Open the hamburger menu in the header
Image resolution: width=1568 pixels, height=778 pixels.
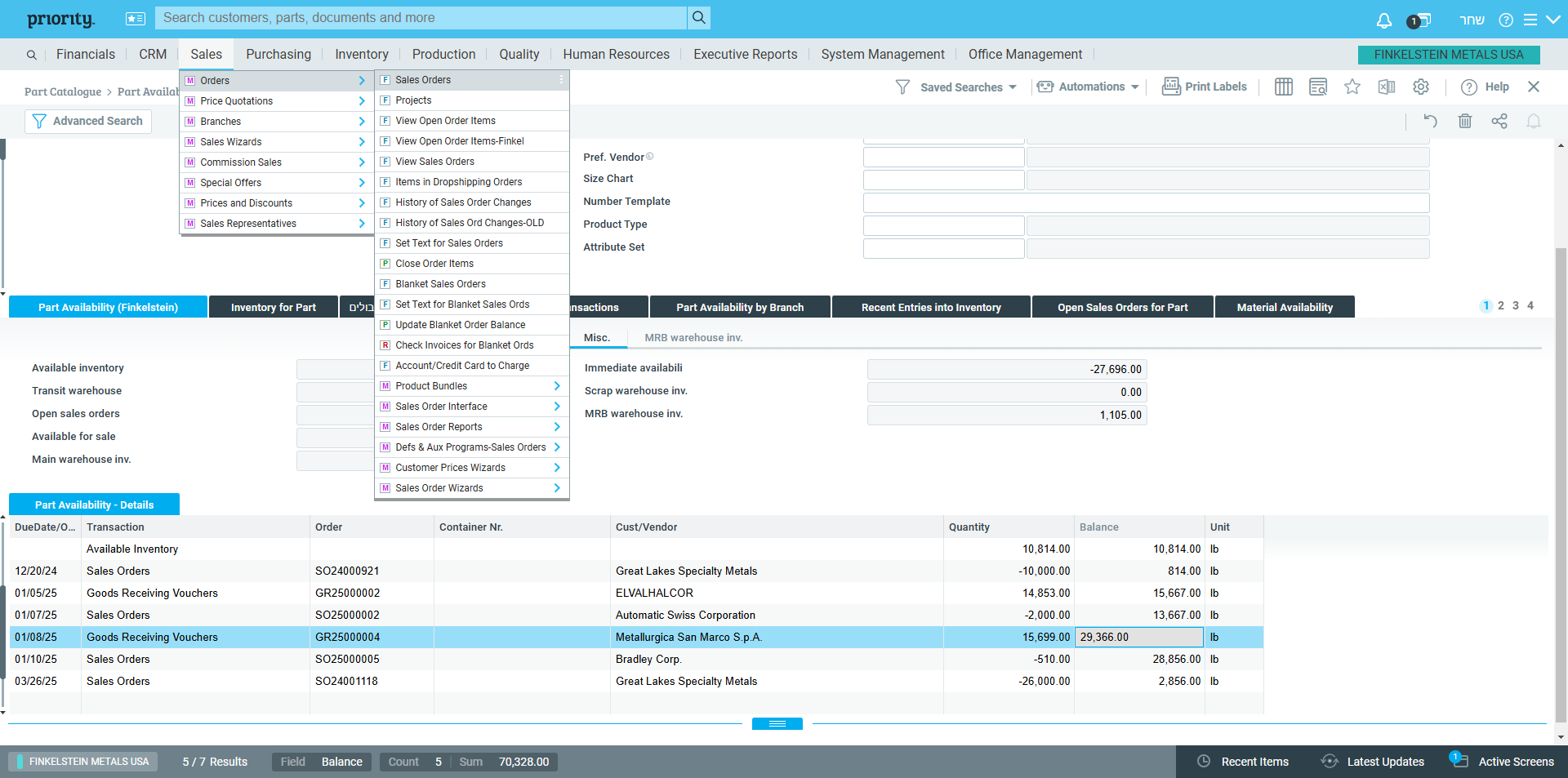click(1530, 20)
